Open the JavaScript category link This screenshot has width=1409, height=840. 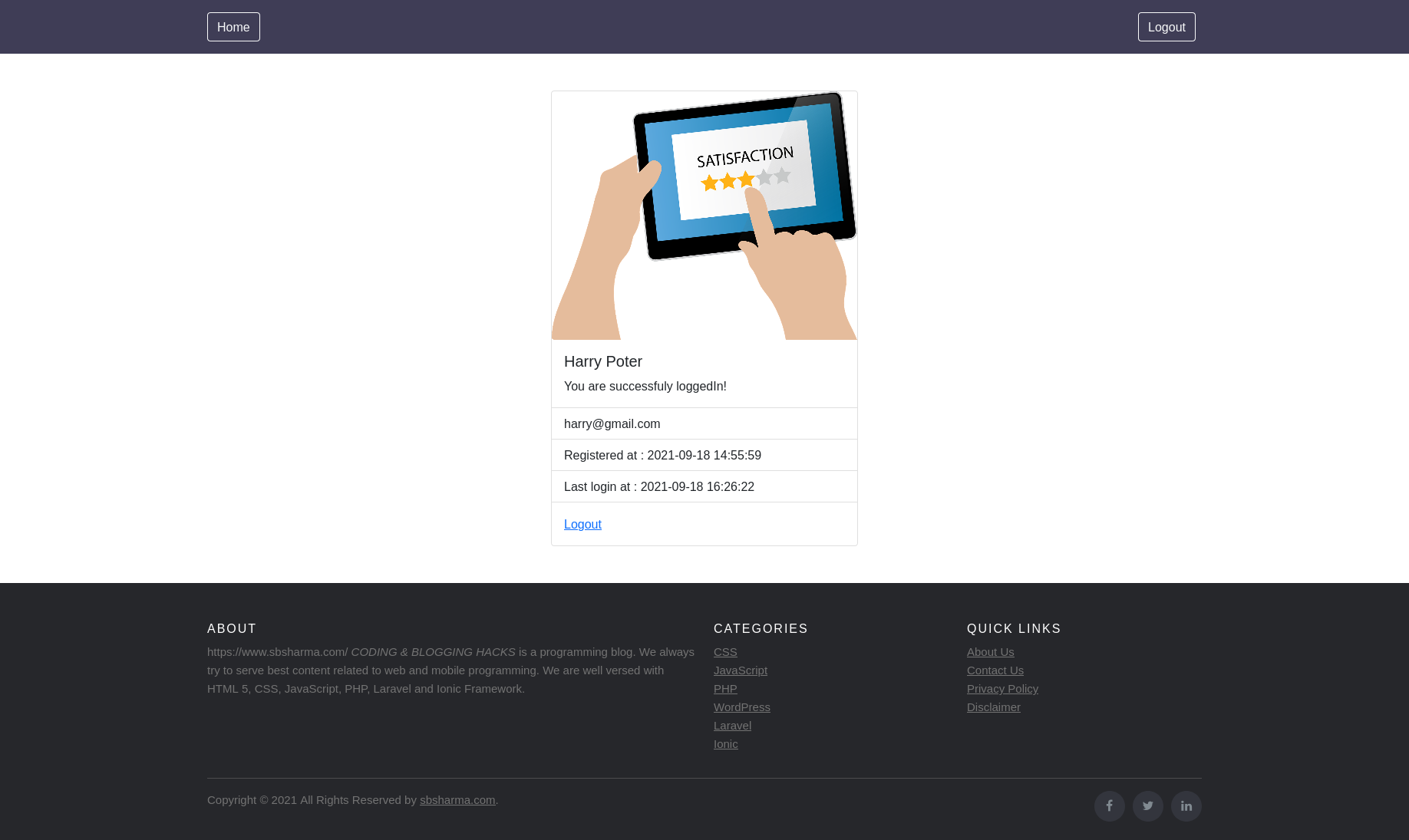click(740, 670)
